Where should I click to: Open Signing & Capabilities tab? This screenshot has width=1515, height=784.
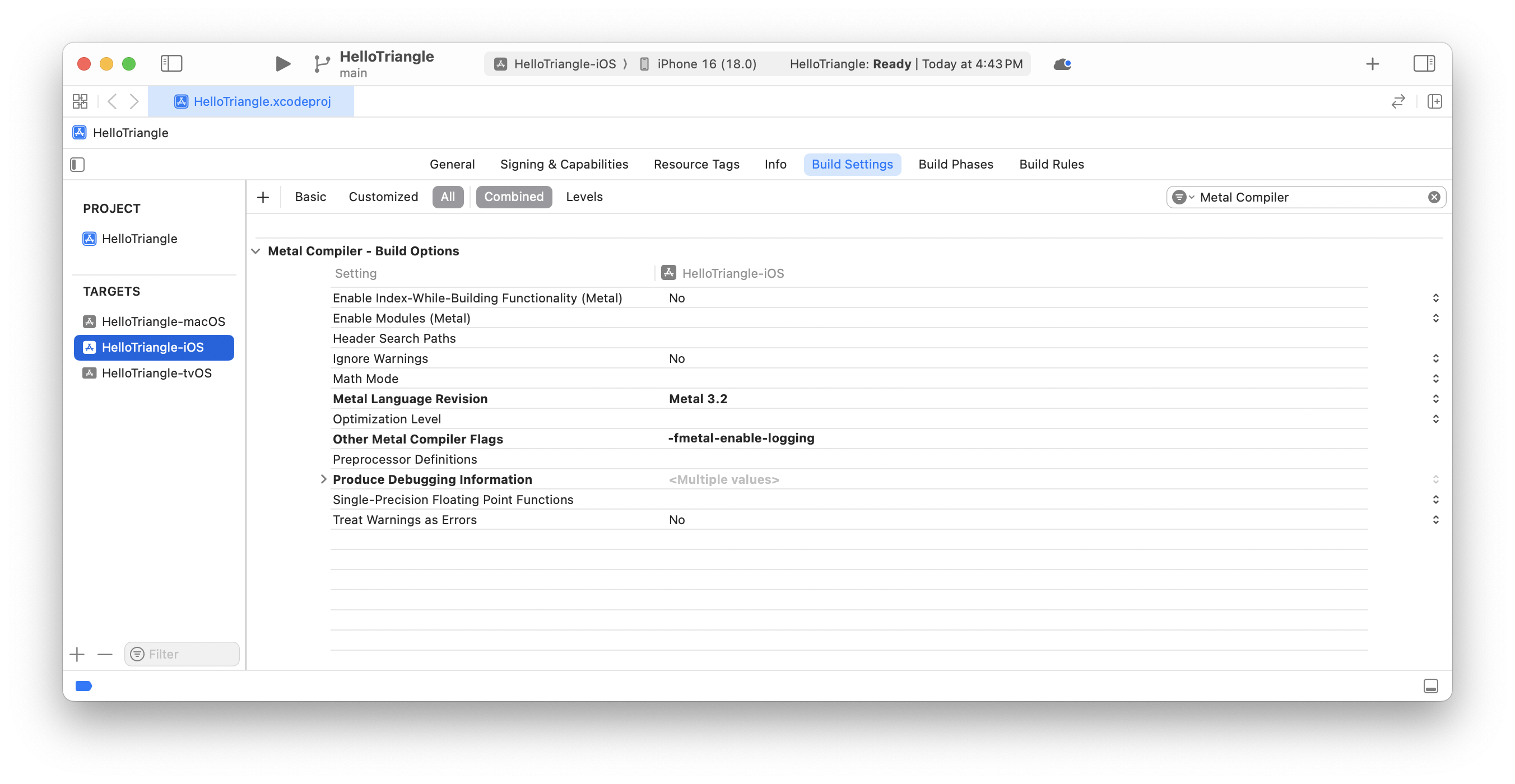[x=564, y=165]
